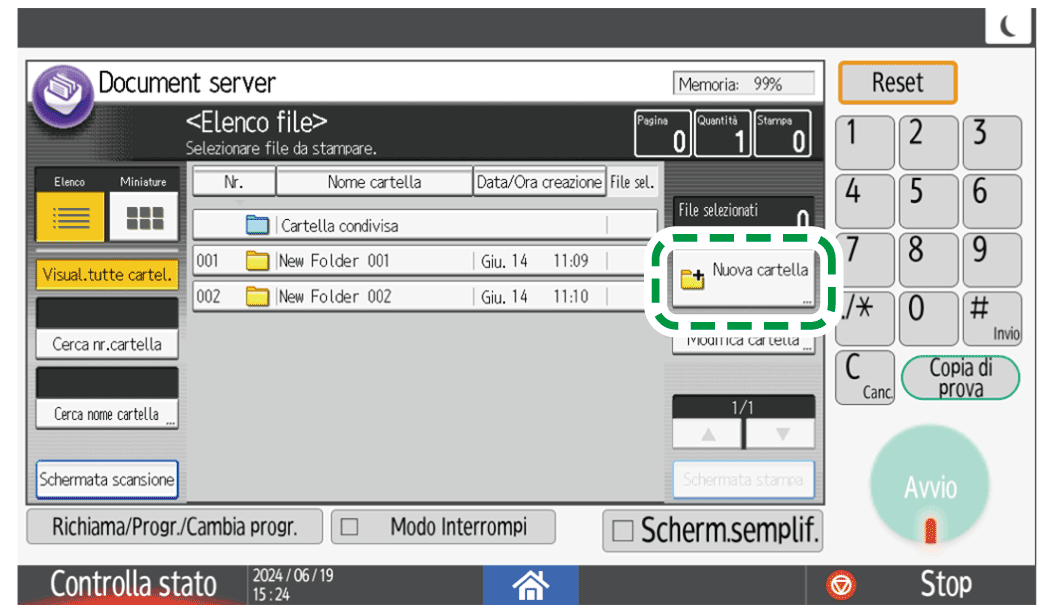Switch to Schermata scansione
Image resolution: width=1044 pixels, height=613 pixels.
pos(107,479)
